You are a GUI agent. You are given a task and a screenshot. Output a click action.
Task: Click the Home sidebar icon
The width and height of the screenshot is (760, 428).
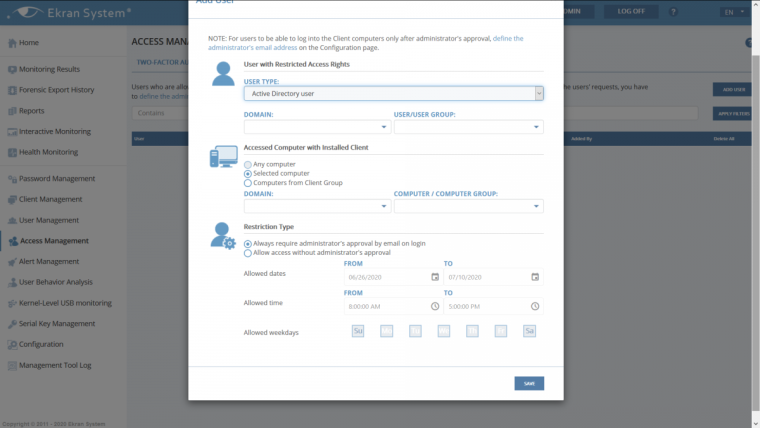pyautogui.click(x=11, y=43)
